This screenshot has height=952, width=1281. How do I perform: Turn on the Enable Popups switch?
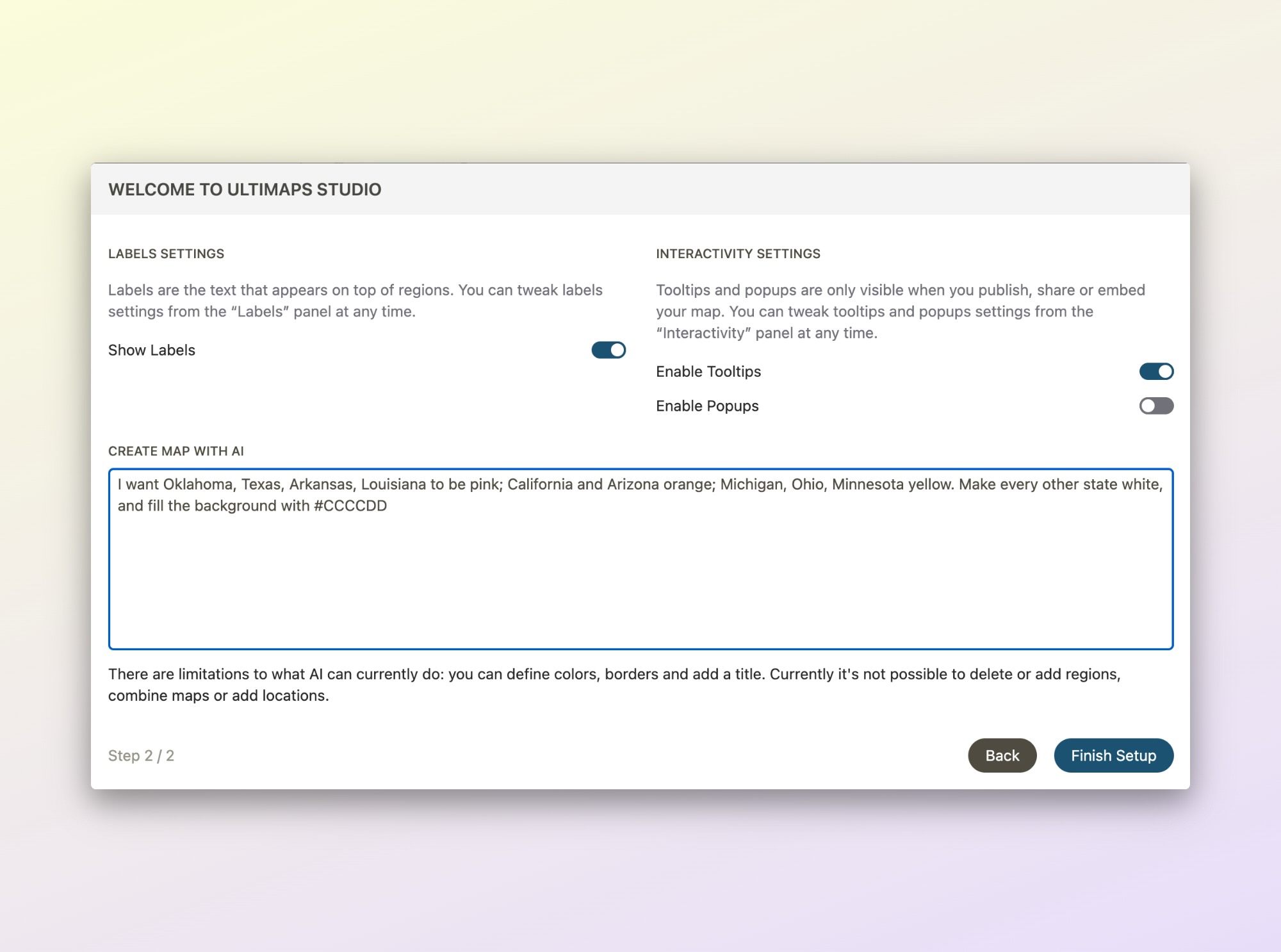point(1155,406)
